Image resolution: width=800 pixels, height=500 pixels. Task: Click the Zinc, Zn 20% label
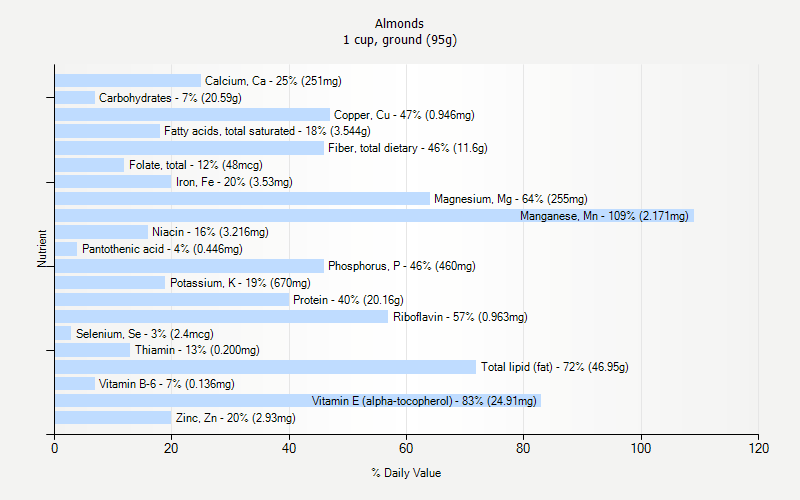[236, 418]
